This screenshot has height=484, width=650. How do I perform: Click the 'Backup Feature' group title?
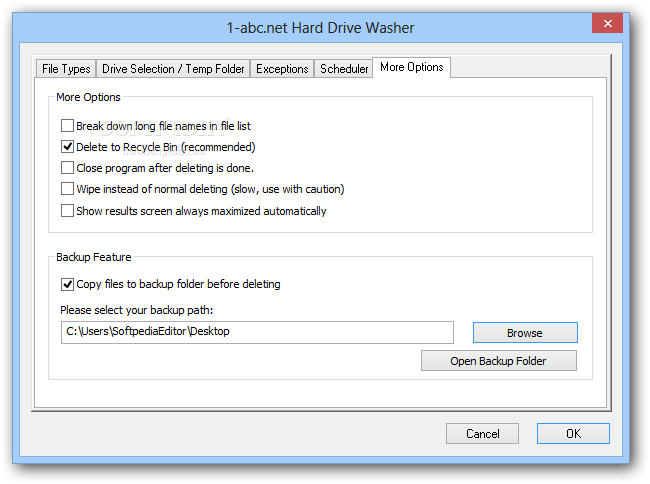[x=94, y=257]
